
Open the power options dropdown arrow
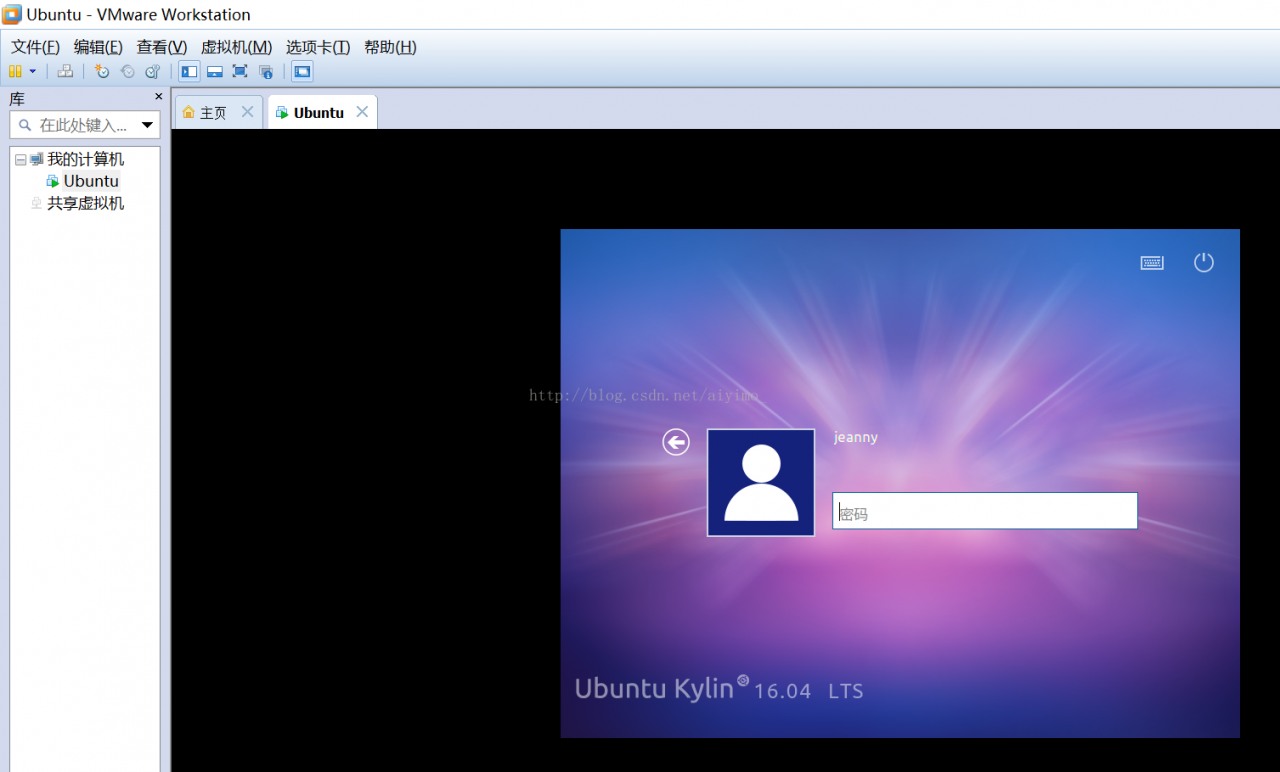click(33, 71)
